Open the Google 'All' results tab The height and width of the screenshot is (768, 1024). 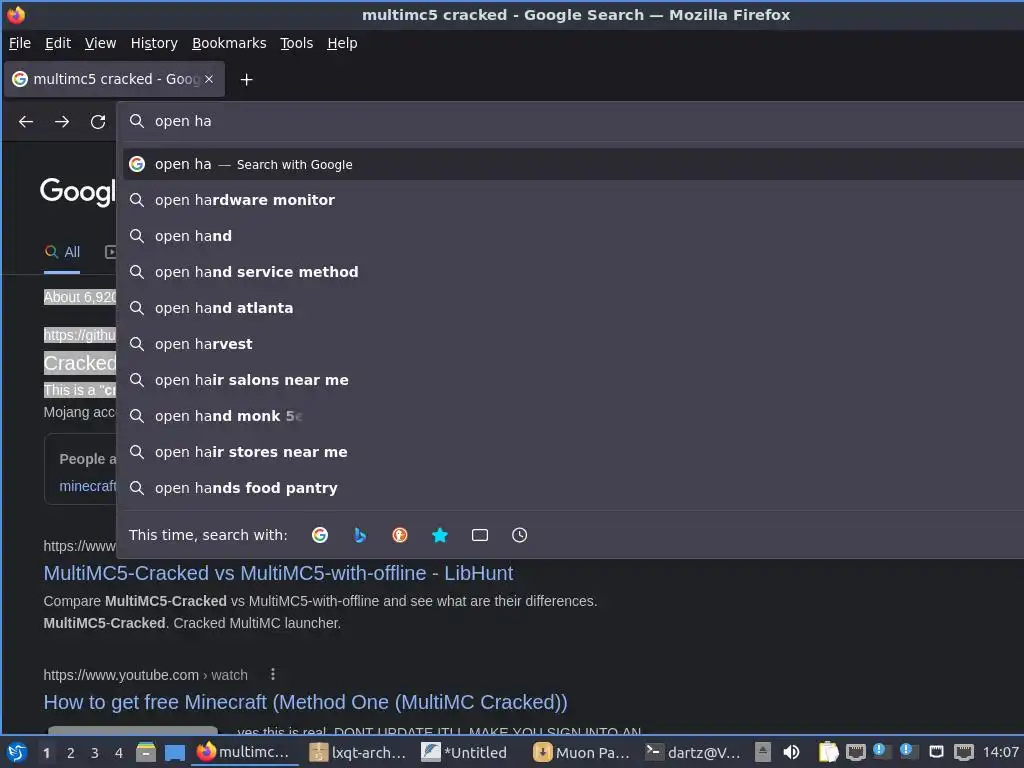coord(62,252)
